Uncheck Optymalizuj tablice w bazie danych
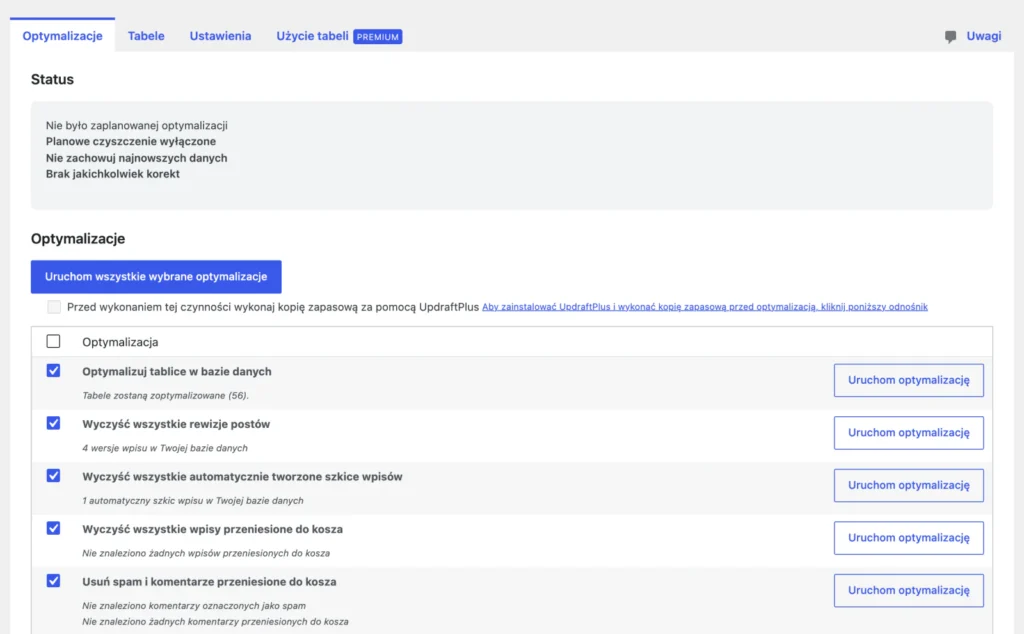 point(54,371)
